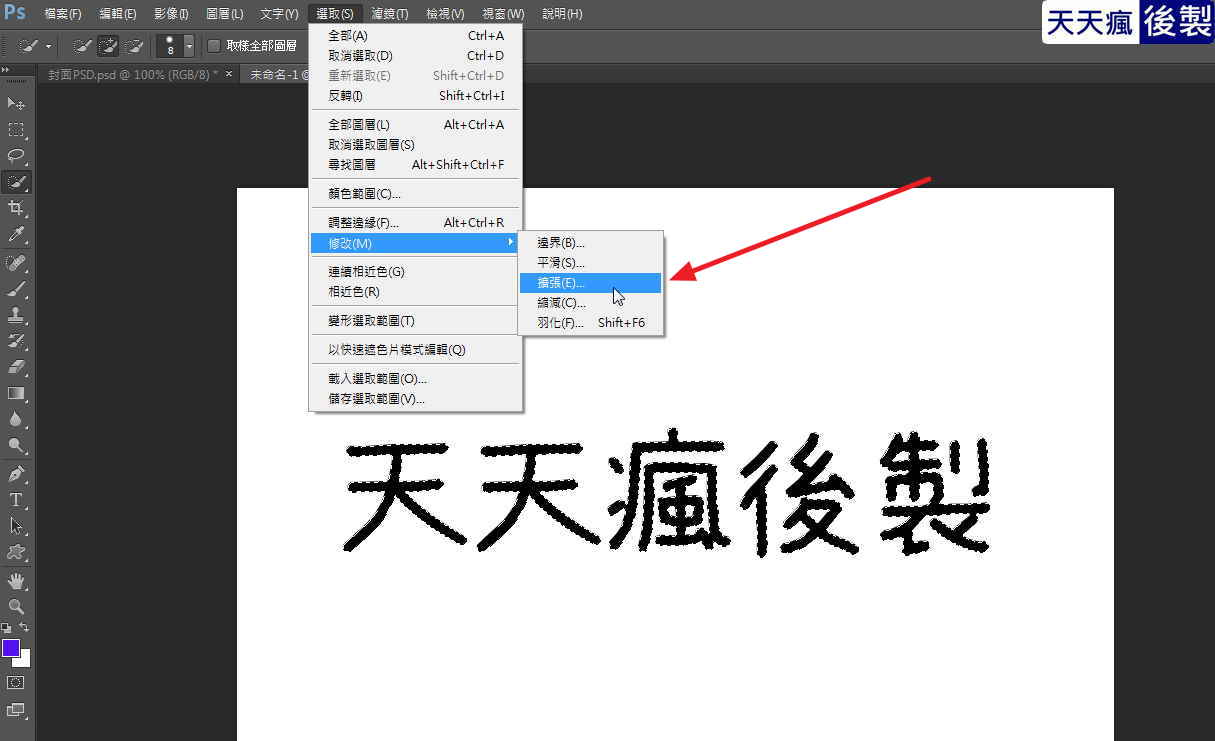The image size is (1215, 741).
Task: Click New Selection mode in options bar
Action: (x=82, y=46)
